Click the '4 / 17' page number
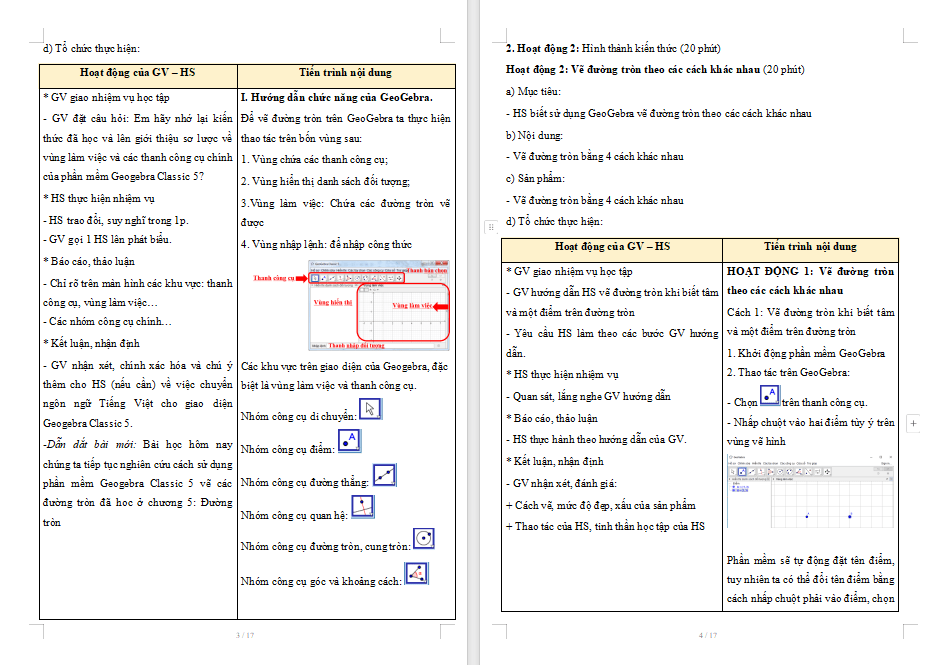 click(708, 635)
